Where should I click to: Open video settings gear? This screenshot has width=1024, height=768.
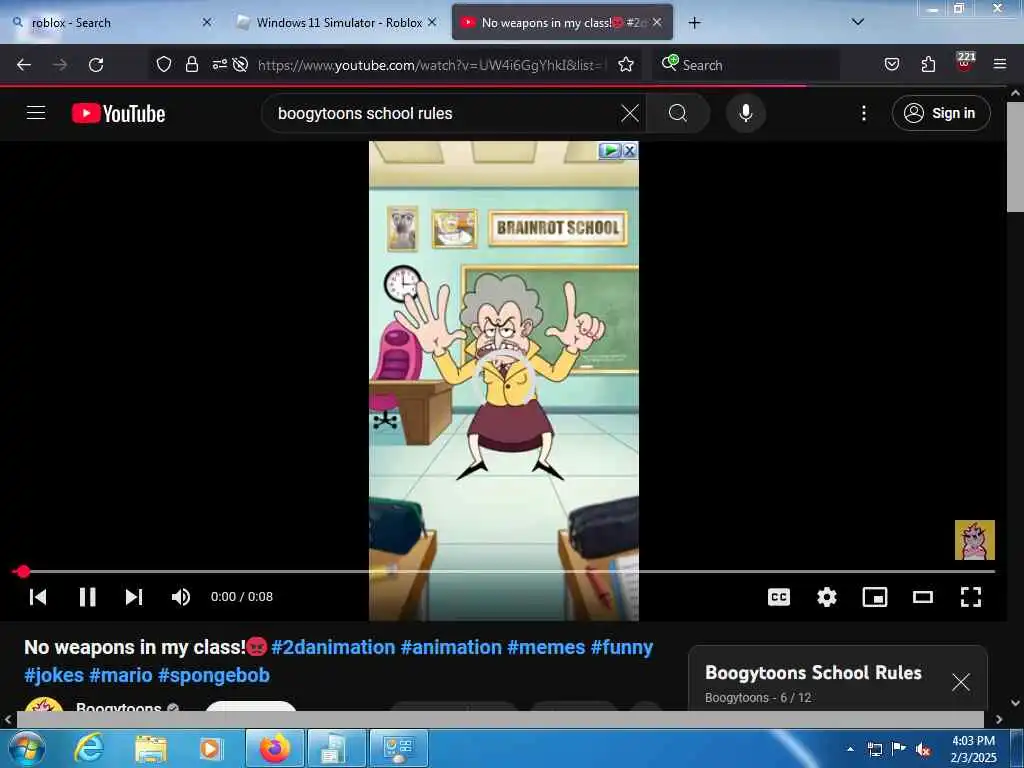click(x=827, y=596)
